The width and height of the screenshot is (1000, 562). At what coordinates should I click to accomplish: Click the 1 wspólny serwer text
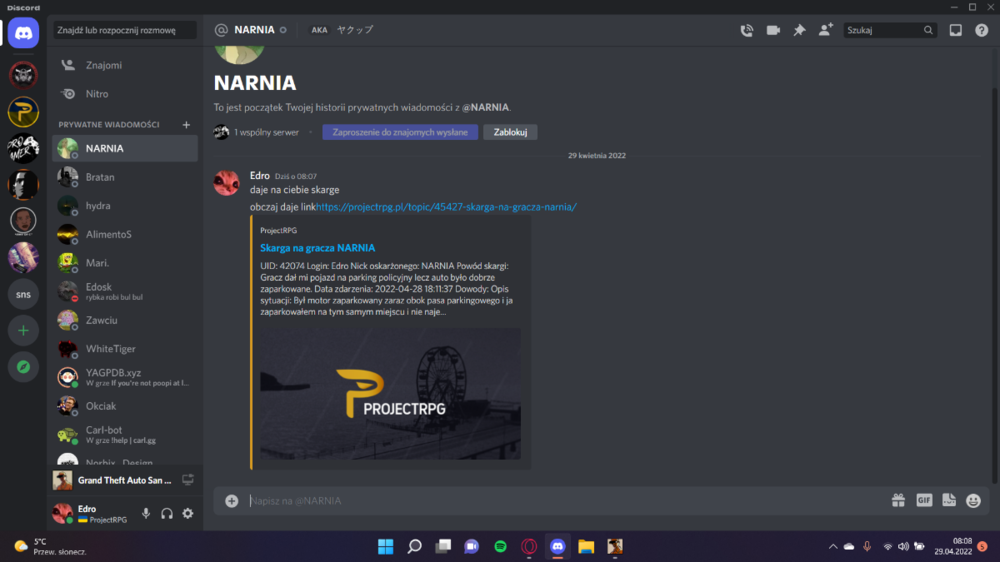(266, 132)
